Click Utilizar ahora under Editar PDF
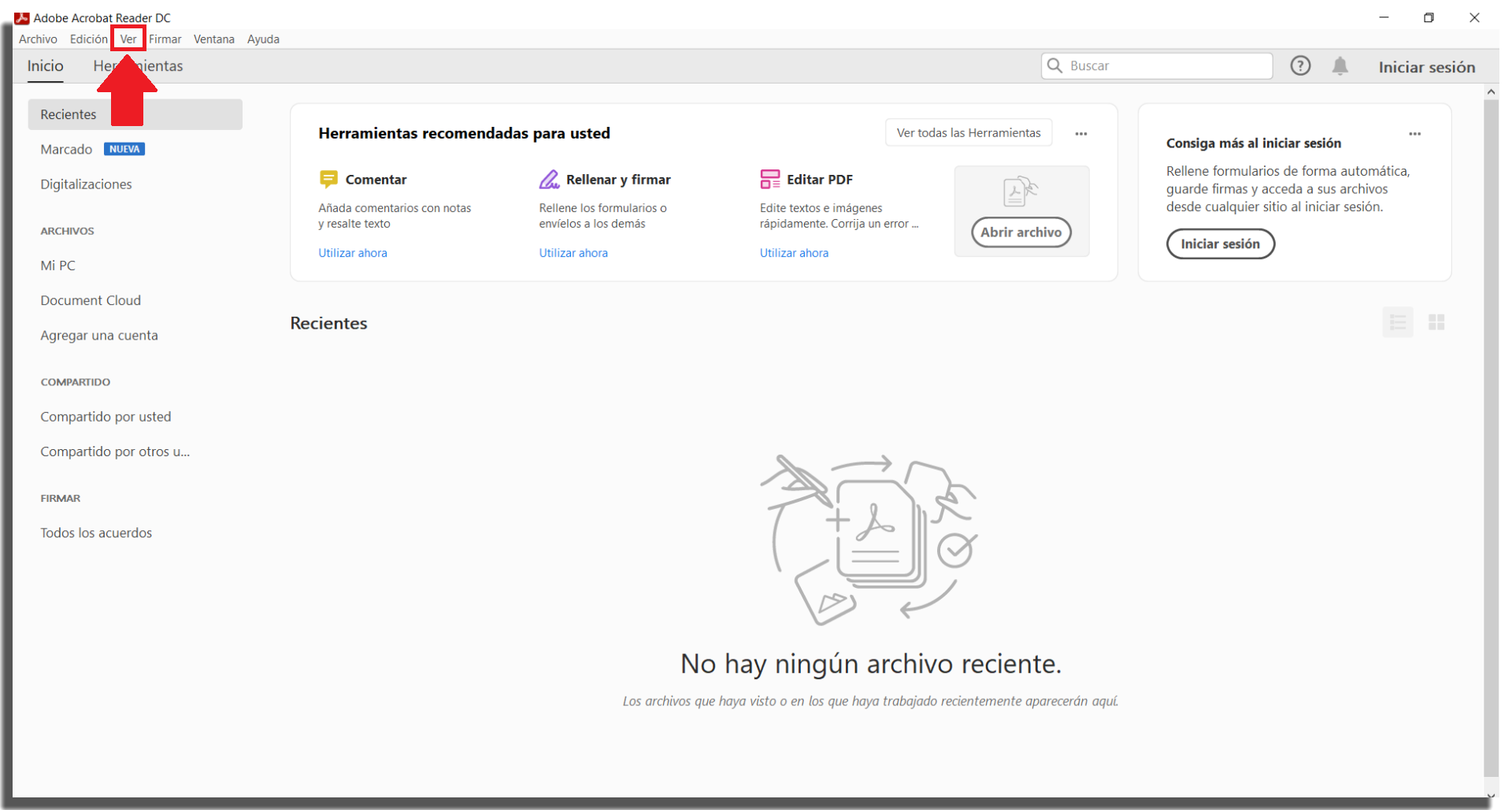The height and width of the screenshot is (810, 1512). click(794, 253)
